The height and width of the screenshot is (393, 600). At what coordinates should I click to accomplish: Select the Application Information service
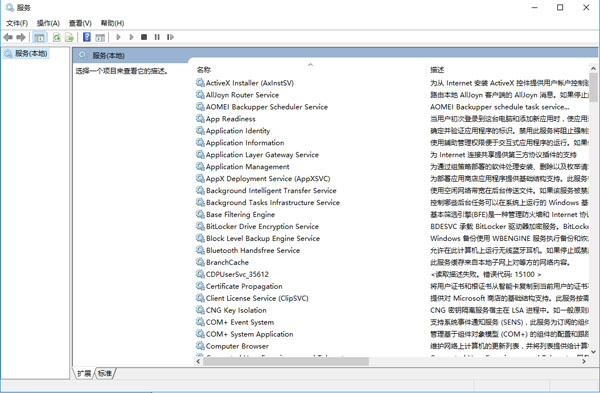[245, 143]
